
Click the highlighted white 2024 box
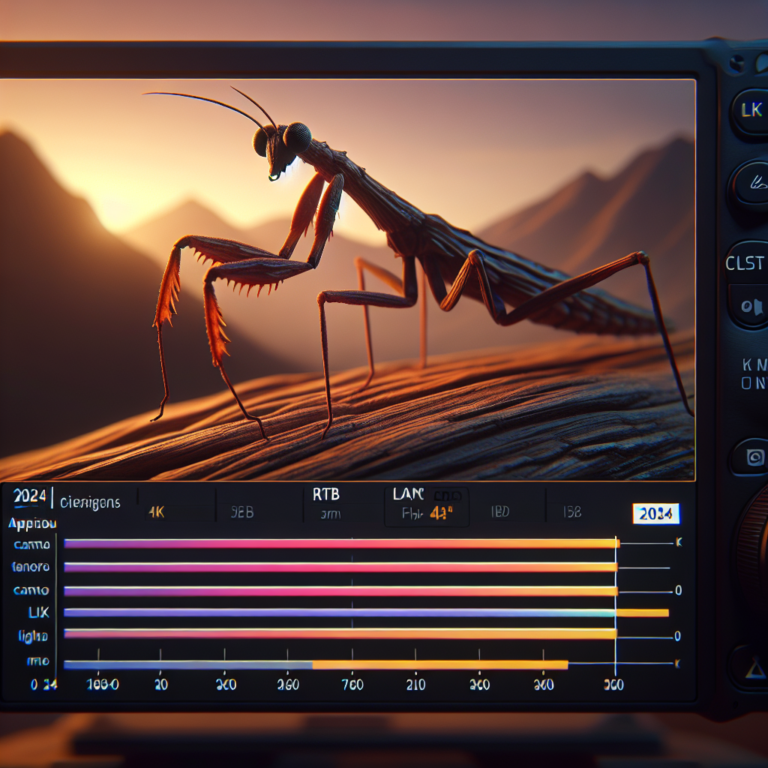656,513
